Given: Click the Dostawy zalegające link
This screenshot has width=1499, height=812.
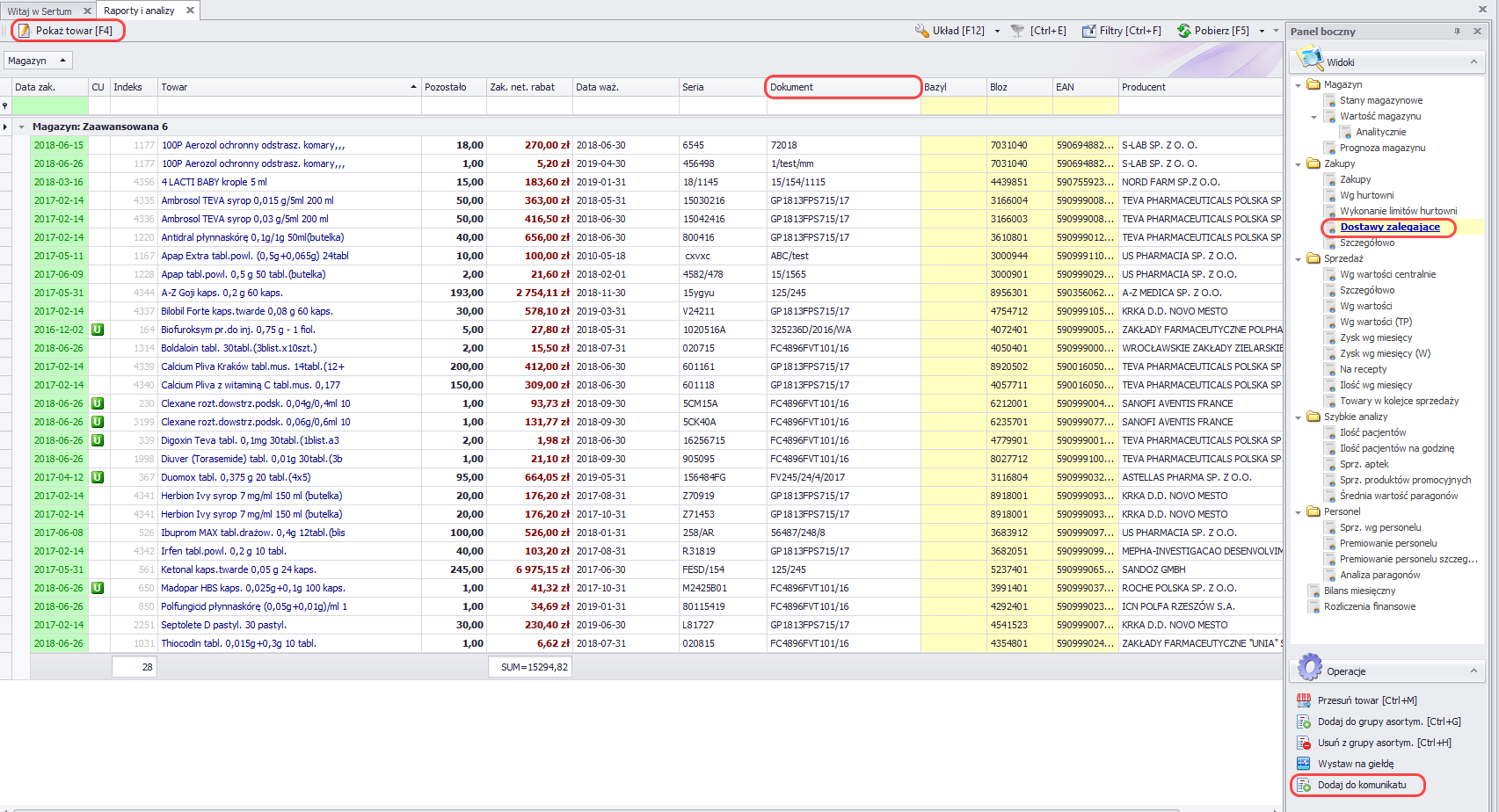Looking at the screenshot, I should click(x=1389, y=227).
